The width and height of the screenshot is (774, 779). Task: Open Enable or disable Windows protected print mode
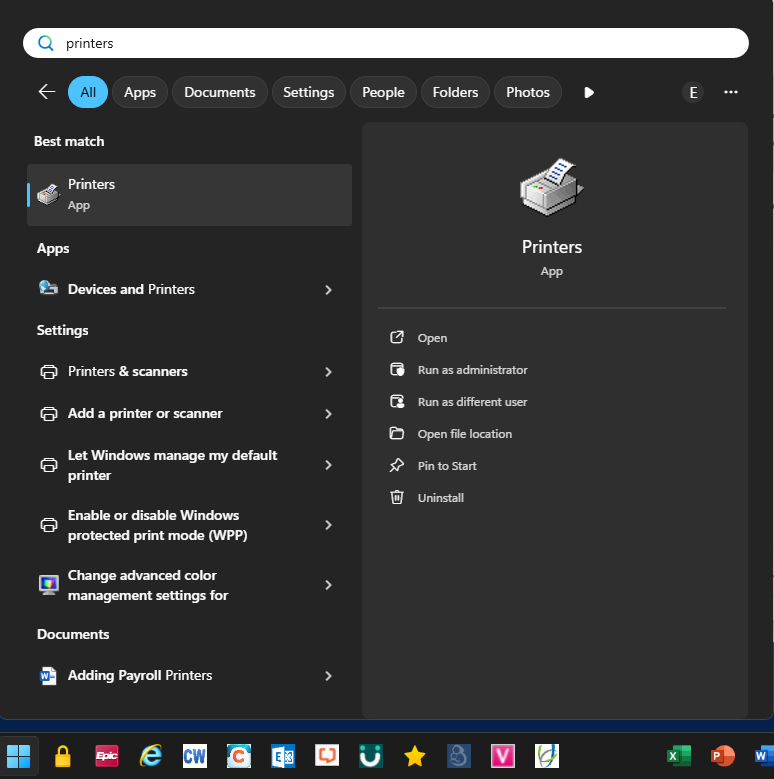pos(189,525)
